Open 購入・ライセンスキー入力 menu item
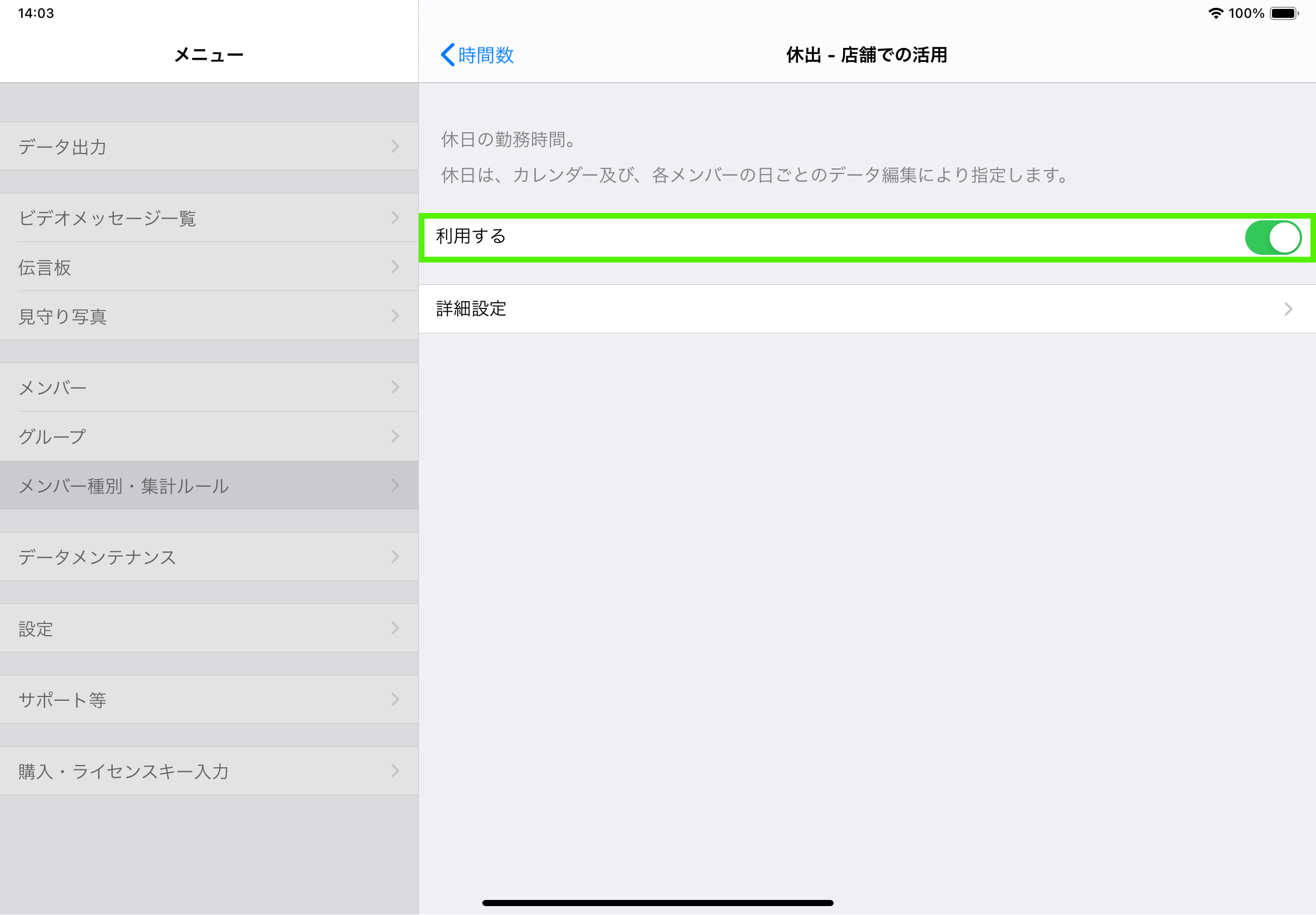The image size is (1316, 915). pos(209,771)
